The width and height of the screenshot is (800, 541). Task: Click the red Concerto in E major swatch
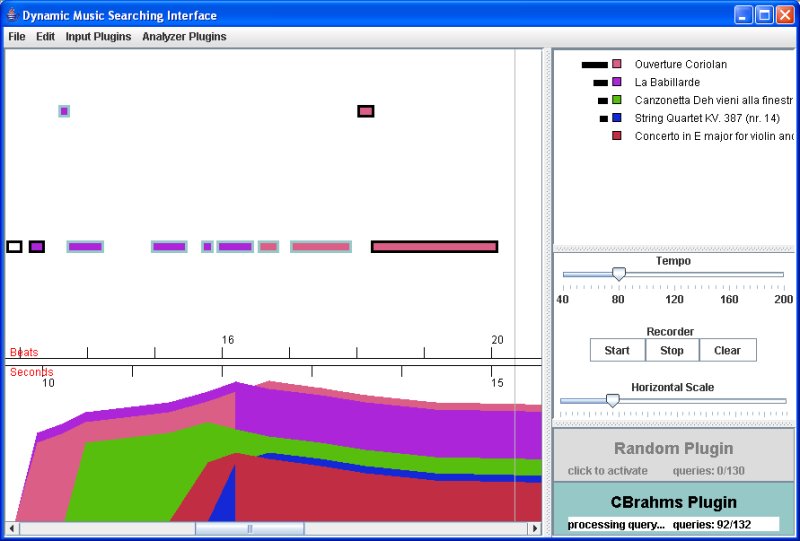point(617,136)
